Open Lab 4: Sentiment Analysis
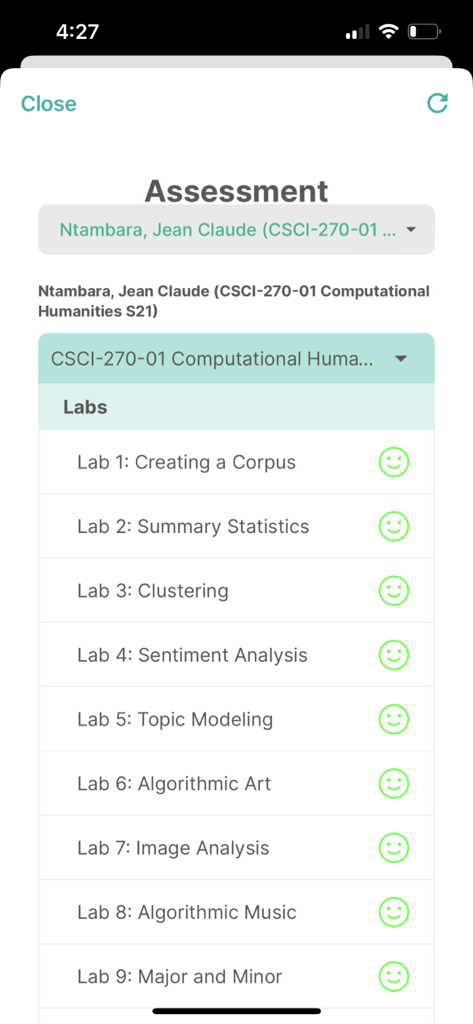Viewport: 473px width, 1024px height. point(236,655)
